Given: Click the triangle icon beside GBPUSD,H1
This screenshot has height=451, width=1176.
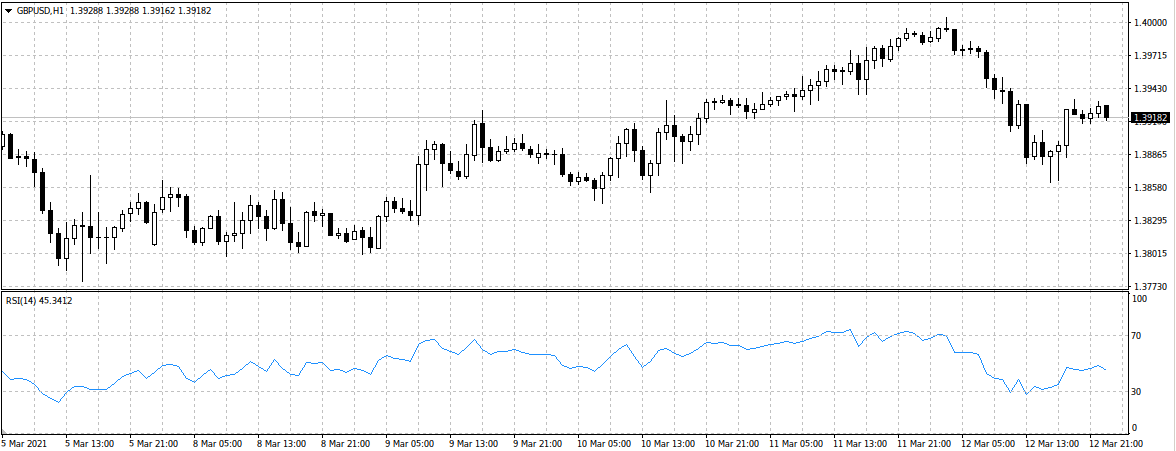Looking at the screenshot, I should (8, 9).
